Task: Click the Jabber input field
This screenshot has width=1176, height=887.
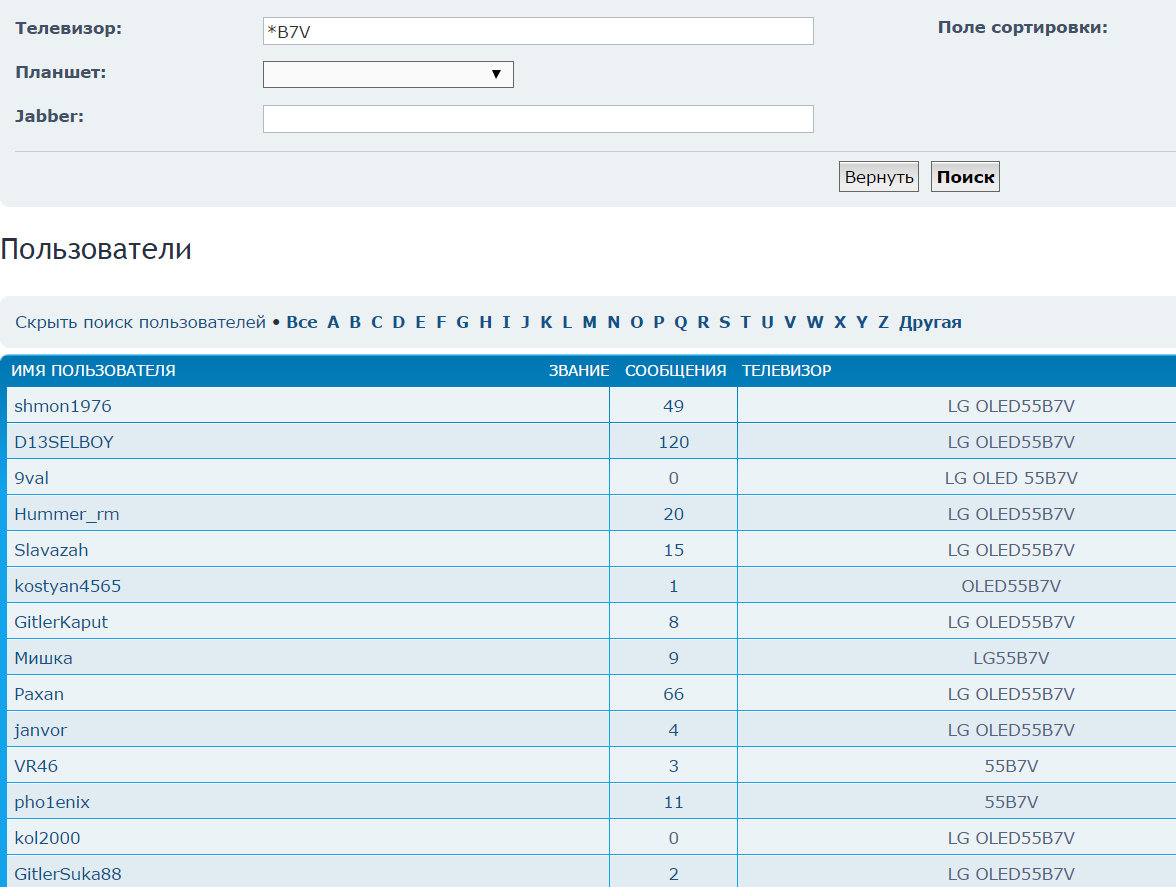Action: tap(538, 119)
